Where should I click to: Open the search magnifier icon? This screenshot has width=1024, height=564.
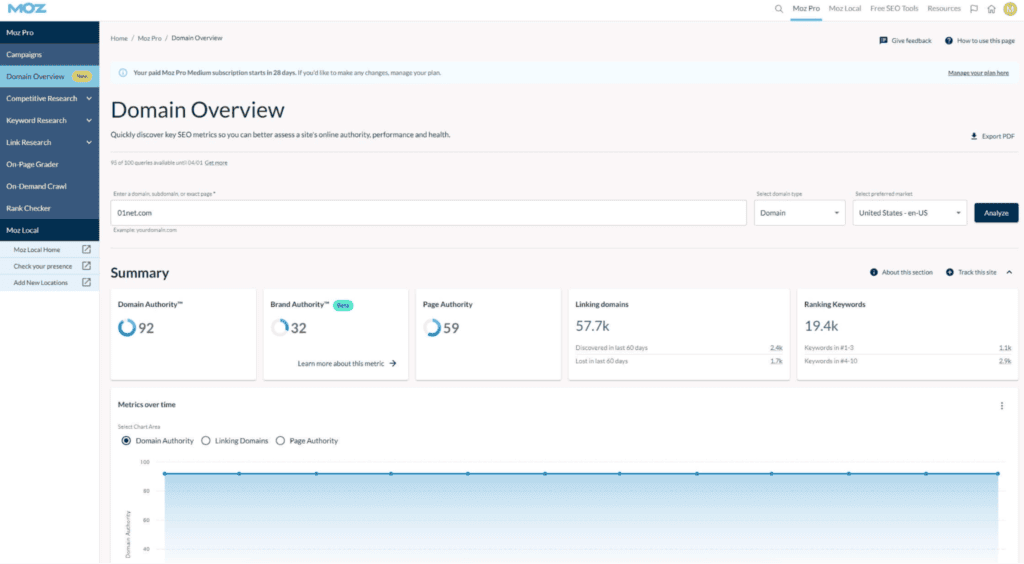pyautogui.click(x=778, y=9)
